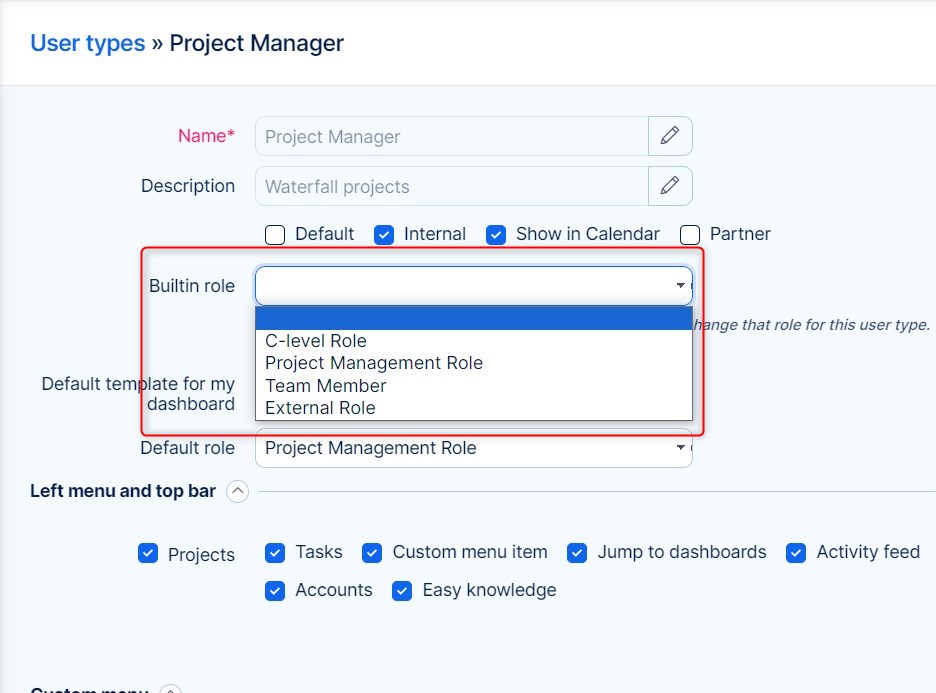The width and height of the screenshot is (936, 693).
Task: Collapse the Left menu and top bar section
Action: (237, 491)
